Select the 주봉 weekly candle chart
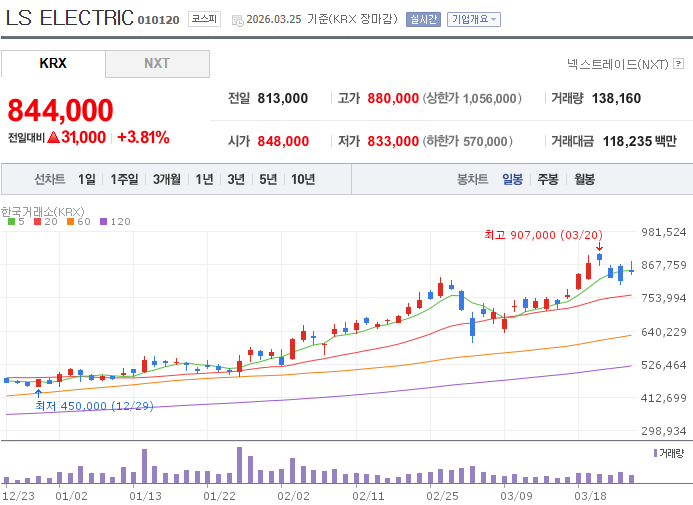Image resolution: width=693 pixels, height=505 pixels. click(548, 179)
